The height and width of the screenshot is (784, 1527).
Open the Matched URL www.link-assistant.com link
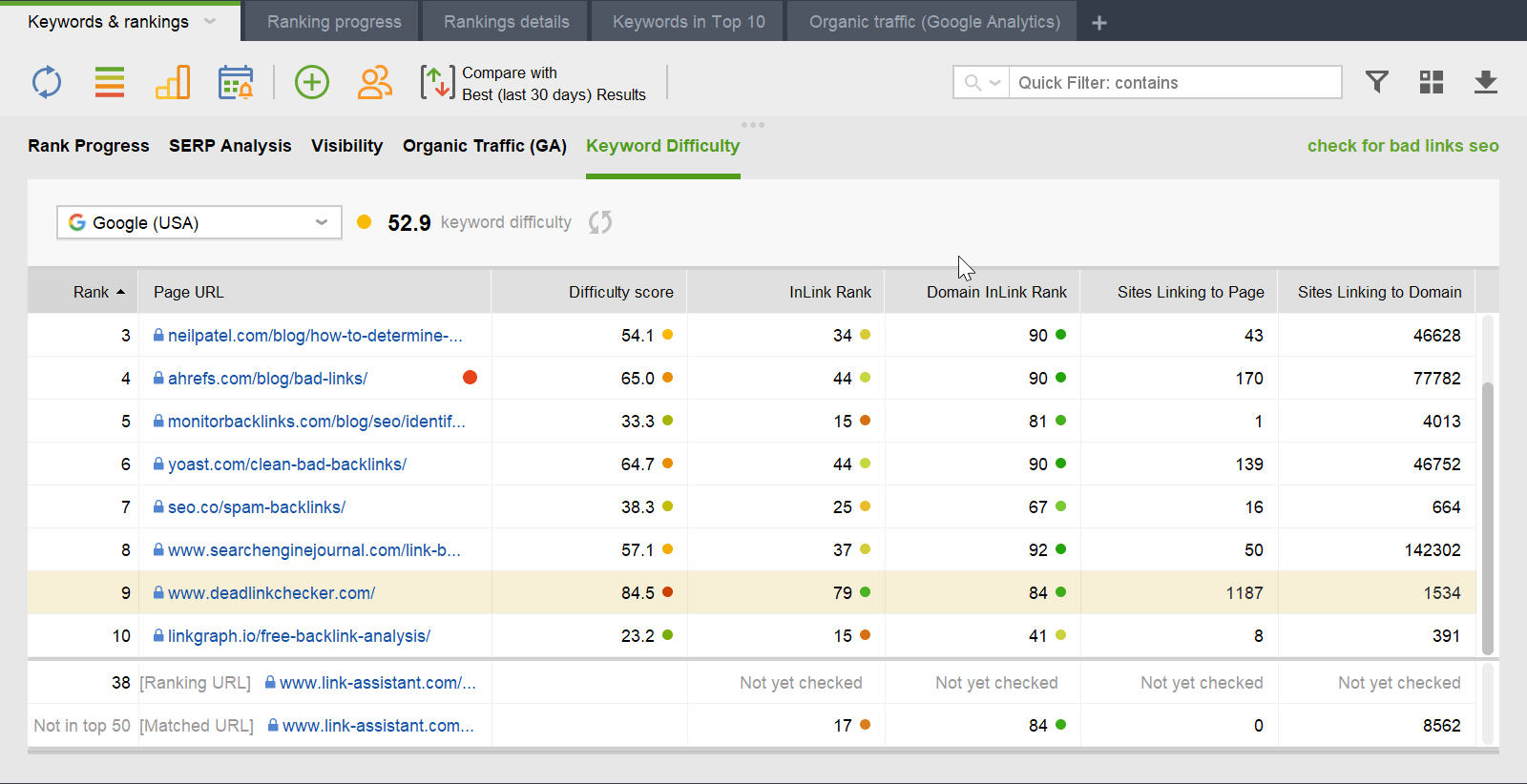(378, 725)
